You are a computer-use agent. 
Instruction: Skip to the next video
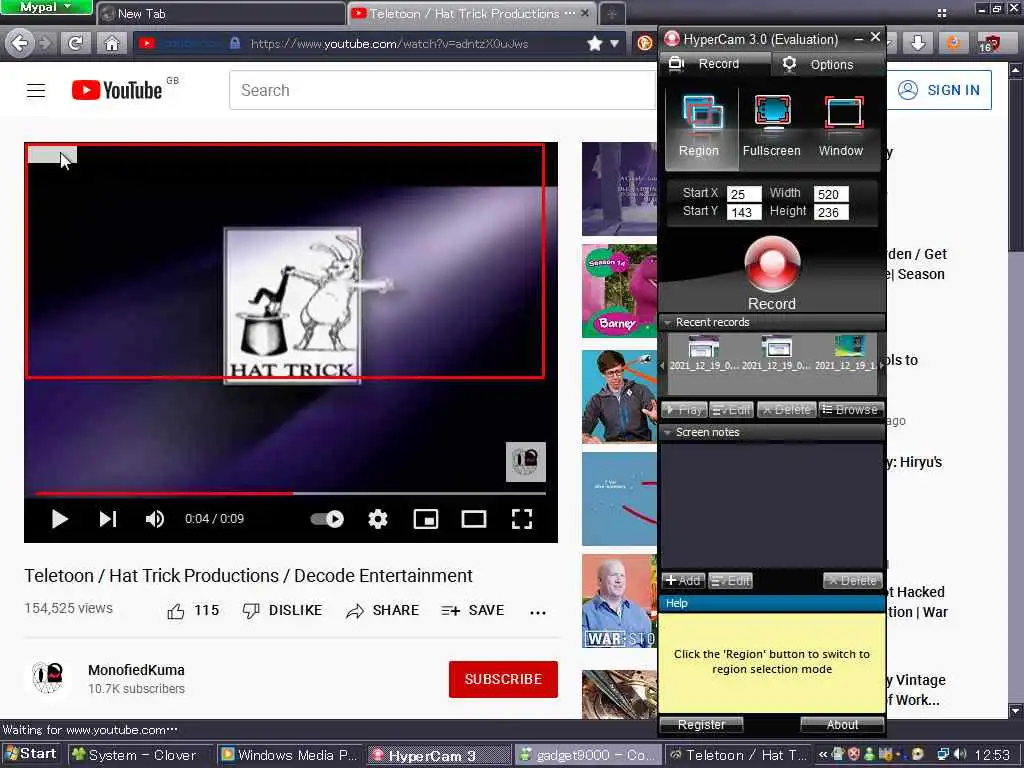(108, 519)
